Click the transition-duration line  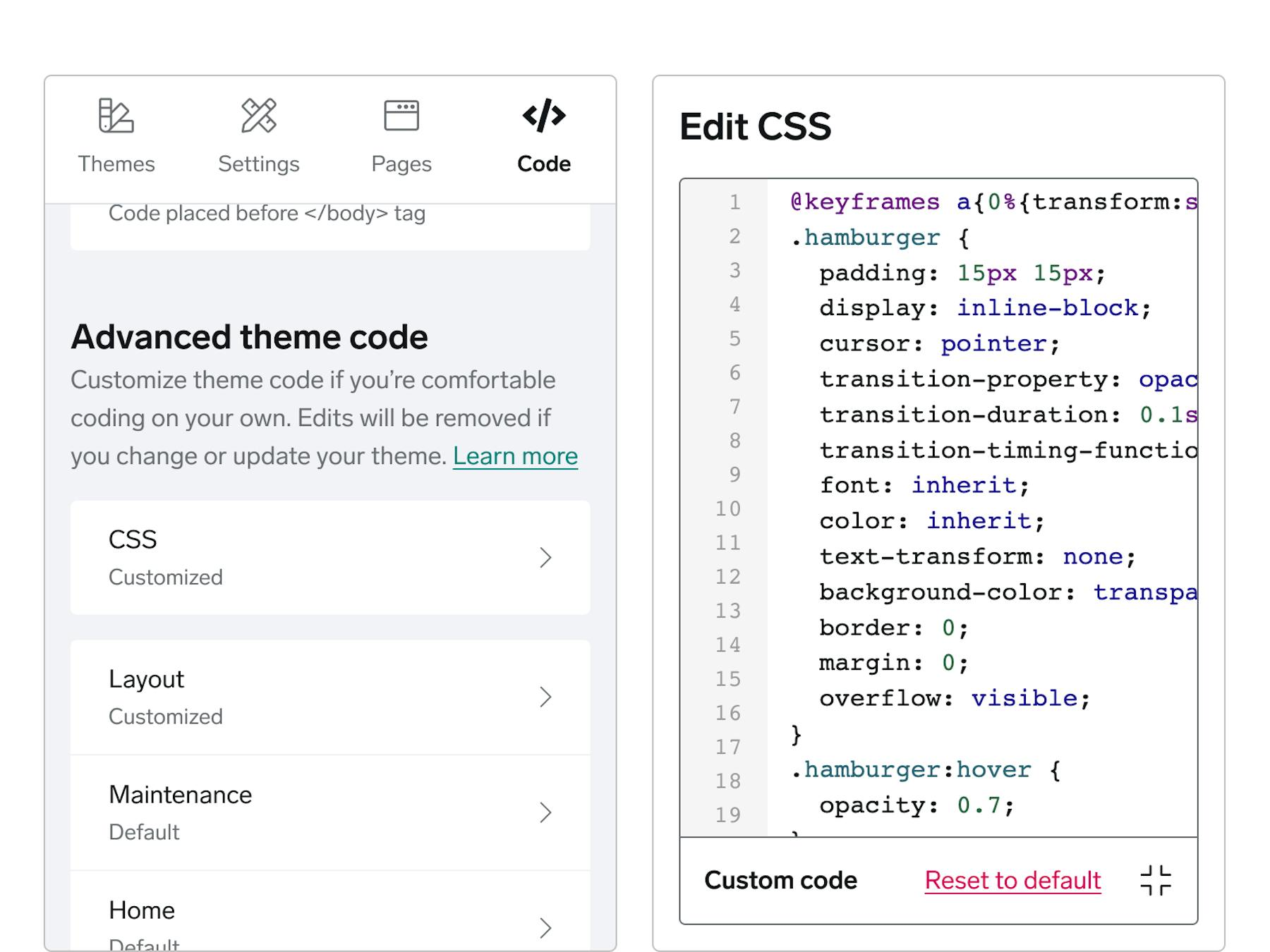[x=1008, y=415]
